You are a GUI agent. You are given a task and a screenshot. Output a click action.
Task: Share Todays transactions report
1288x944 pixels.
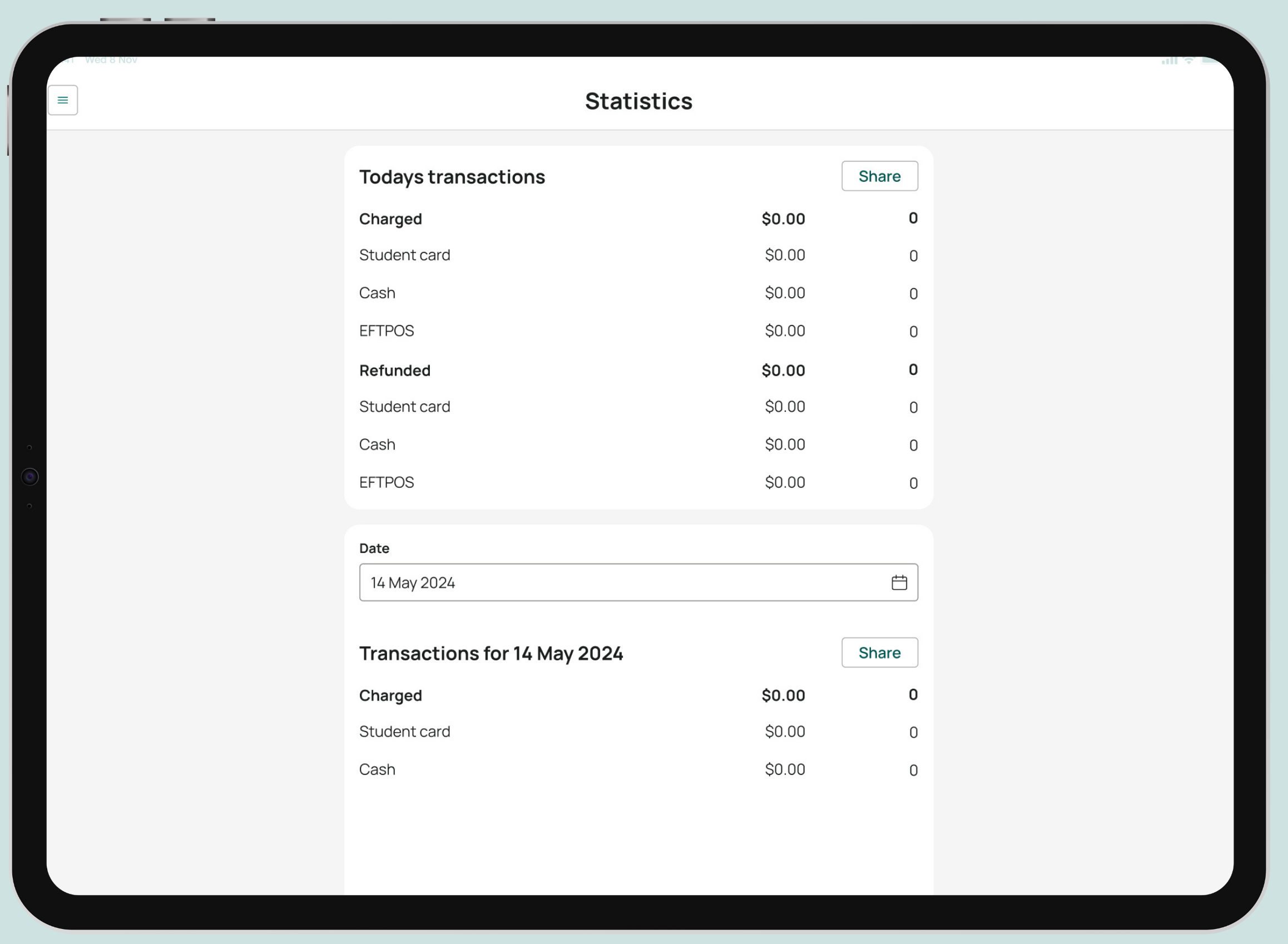click(x=879, y=176)
